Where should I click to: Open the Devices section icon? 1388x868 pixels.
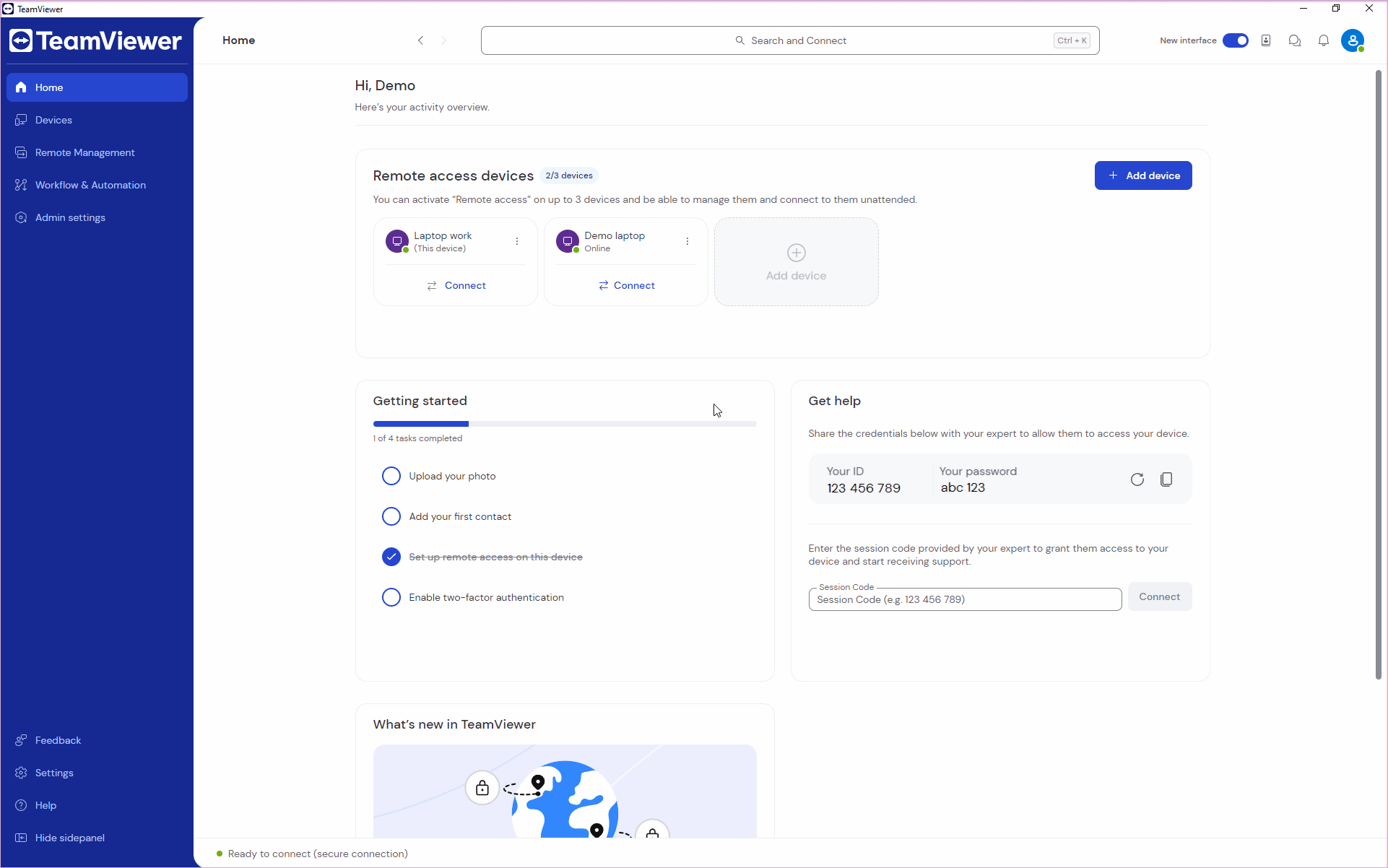[x=20, y=119]
